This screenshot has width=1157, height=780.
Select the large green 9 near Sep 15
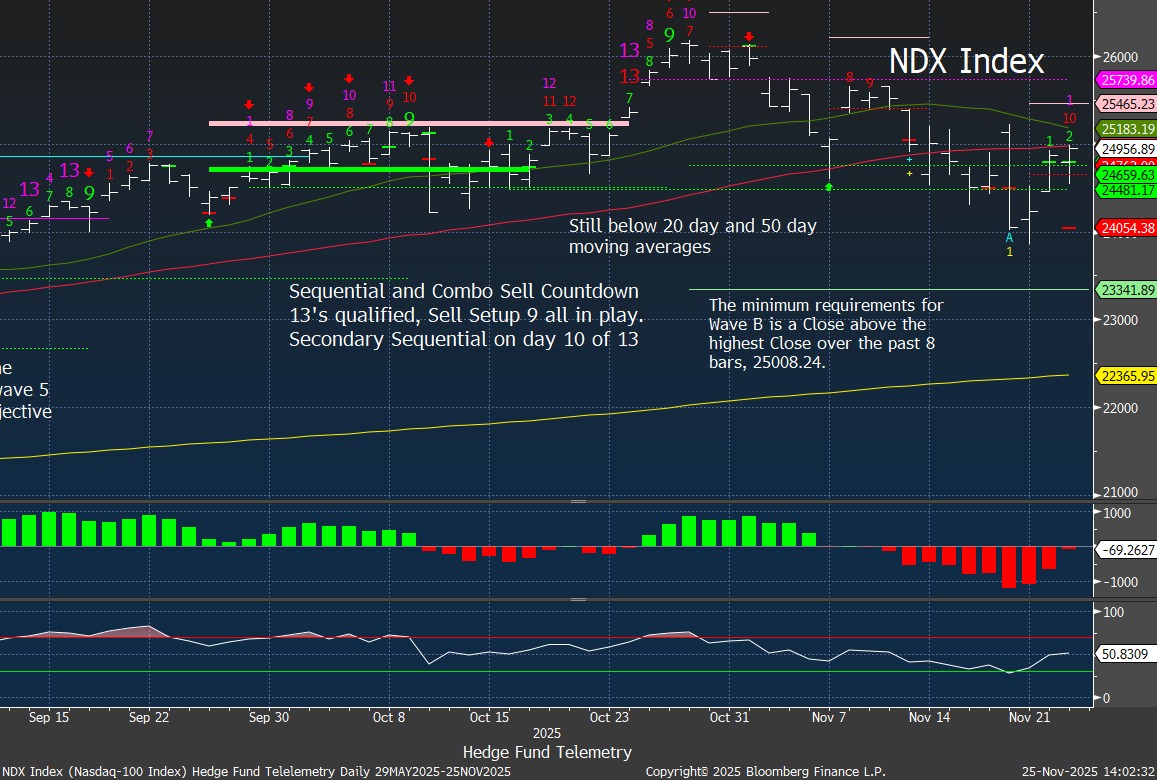89,193
